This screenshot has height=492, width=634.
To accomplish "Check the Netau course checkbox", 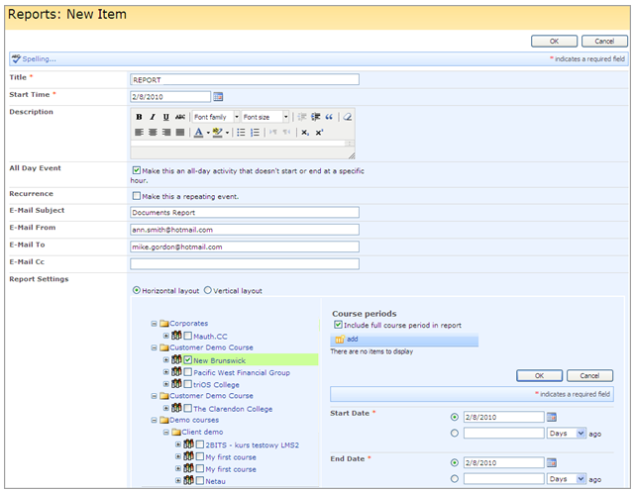I will 200,481.
